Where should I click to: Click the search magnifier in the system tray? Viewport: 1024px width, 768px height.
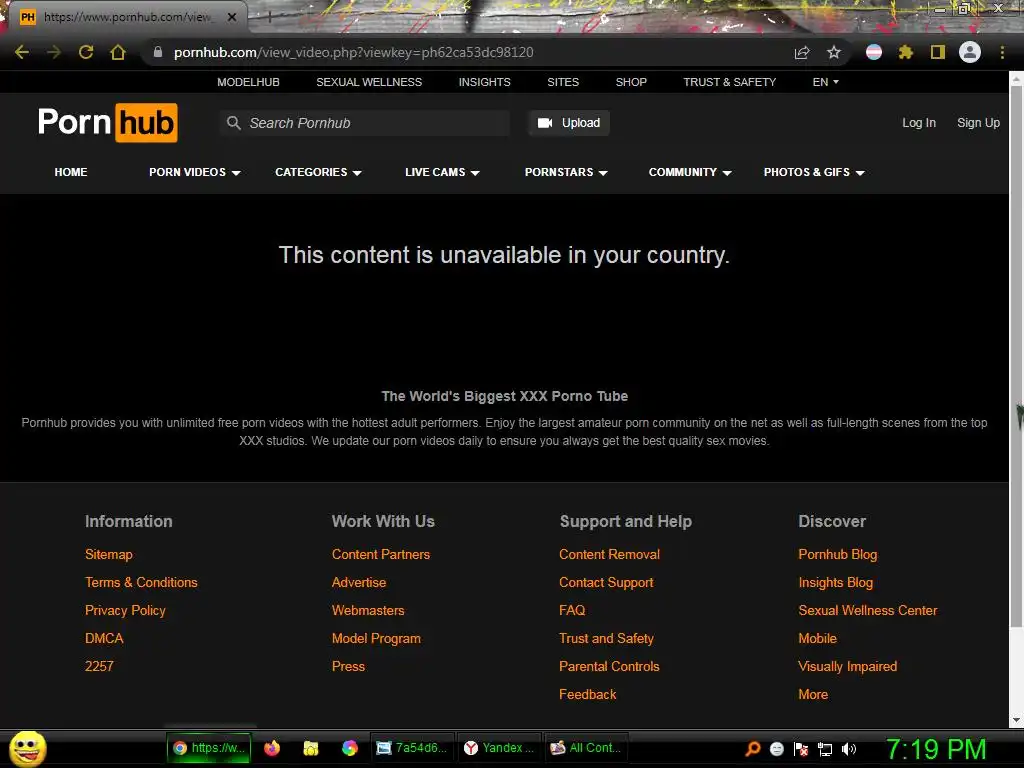point(752,749)
